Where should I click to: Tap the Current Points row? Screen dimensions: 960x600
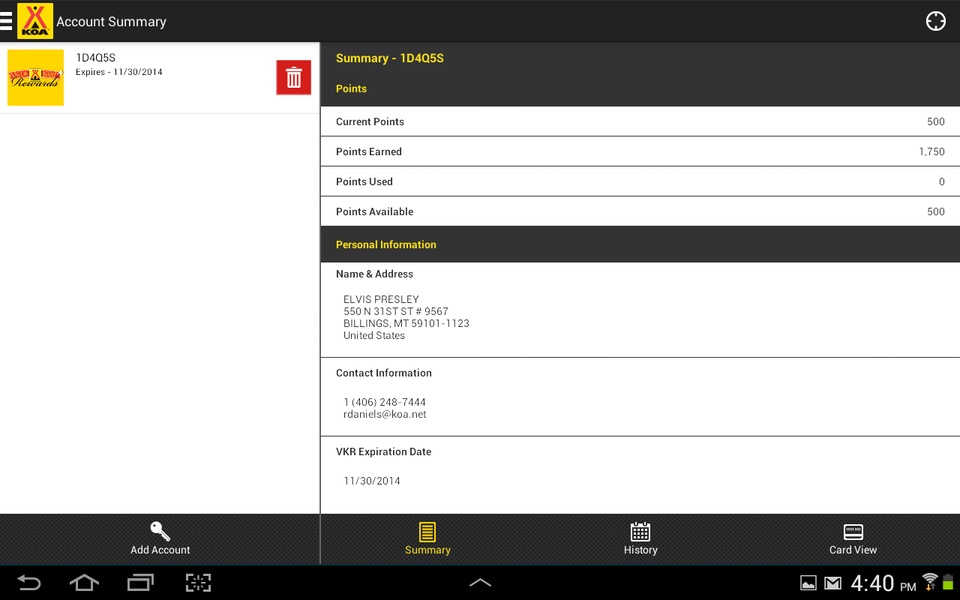click(640, 121)
